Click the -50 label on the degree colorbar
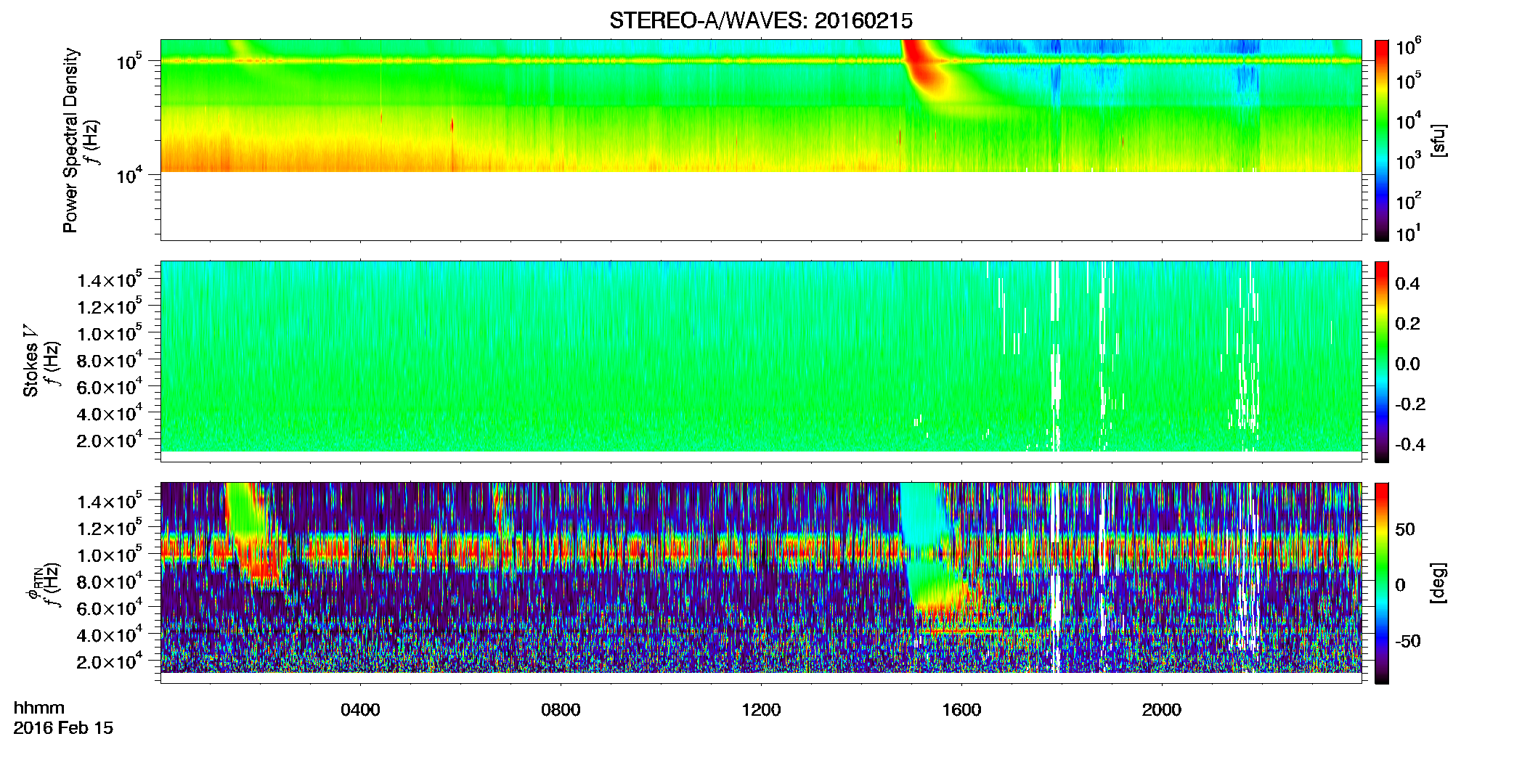Screen dimensions: 1522x784 click(x=1408, y=641)
